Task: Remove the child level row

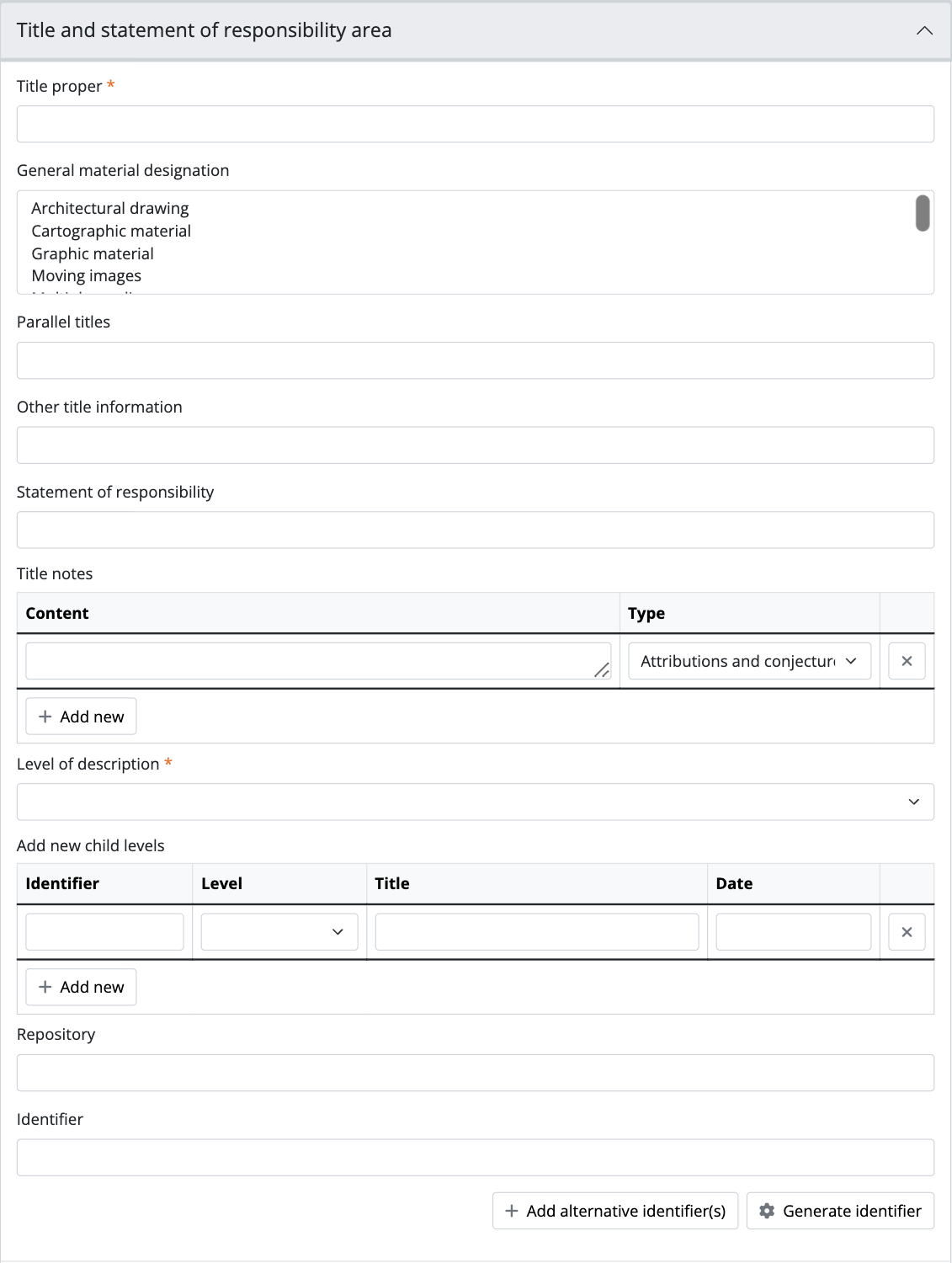Action: (907, 932)
